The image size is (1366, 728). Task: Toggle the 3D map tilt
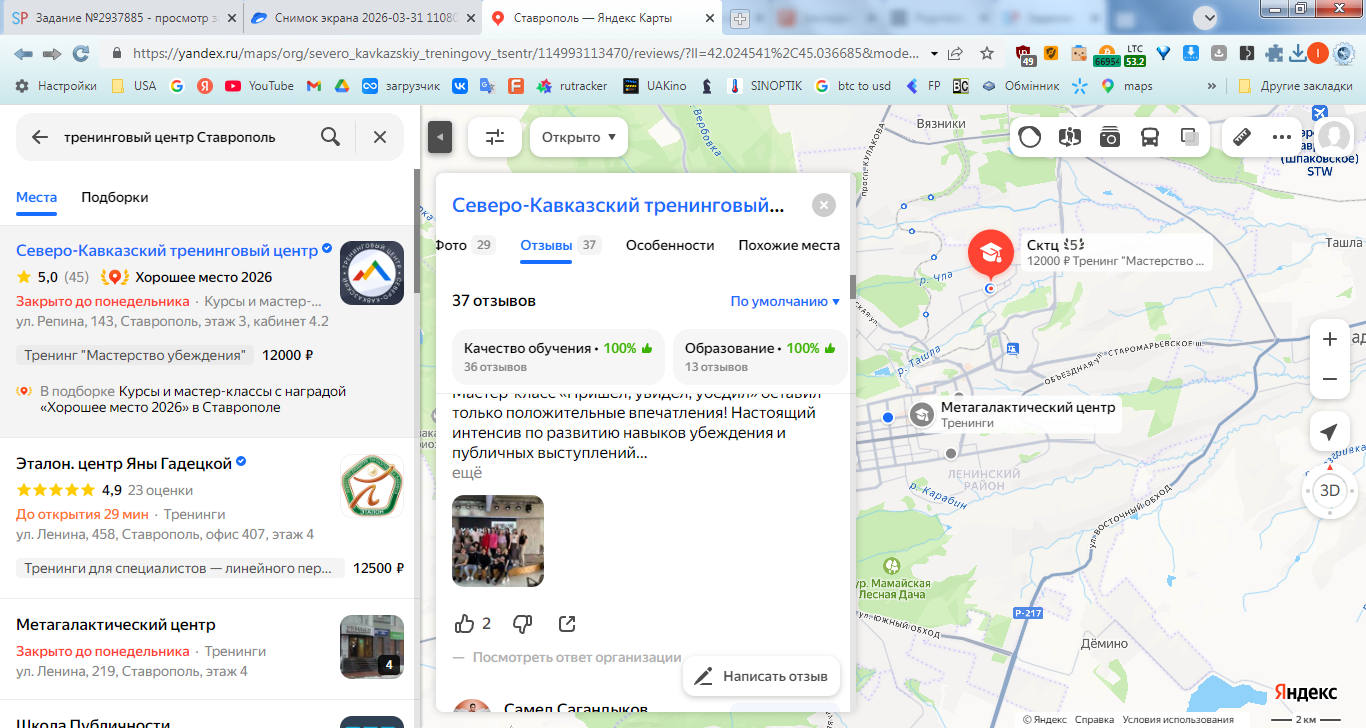click(x=1330, y=490)
